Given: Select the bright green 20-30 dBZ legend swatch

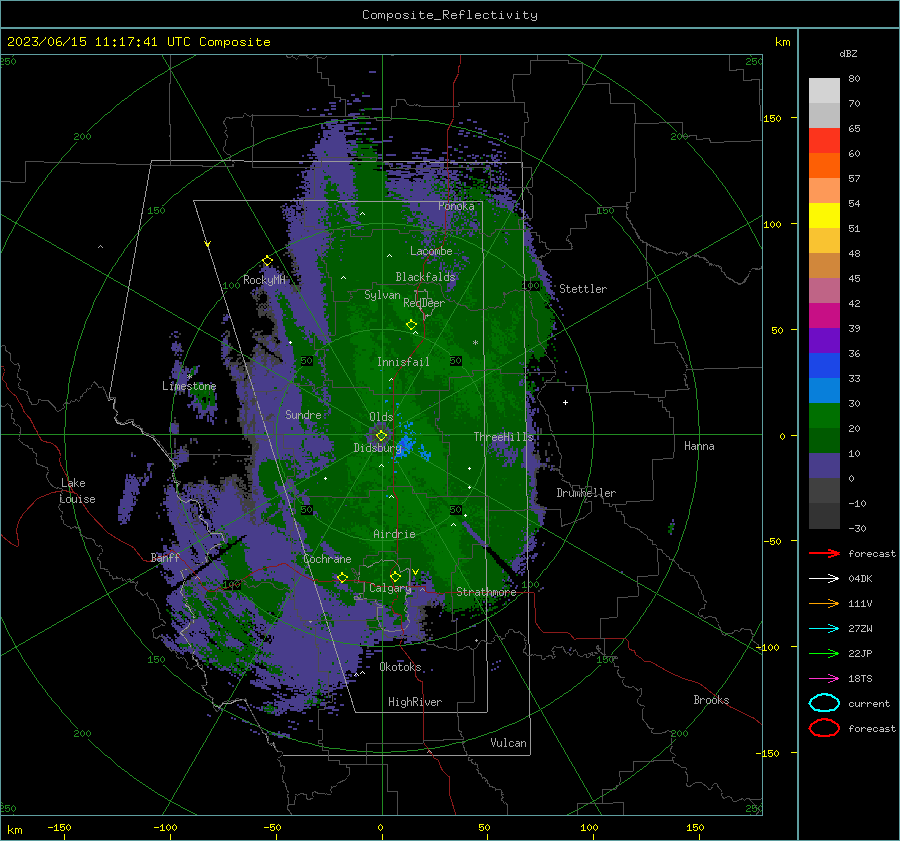Looking at the screenshot, I should [824, 416].
